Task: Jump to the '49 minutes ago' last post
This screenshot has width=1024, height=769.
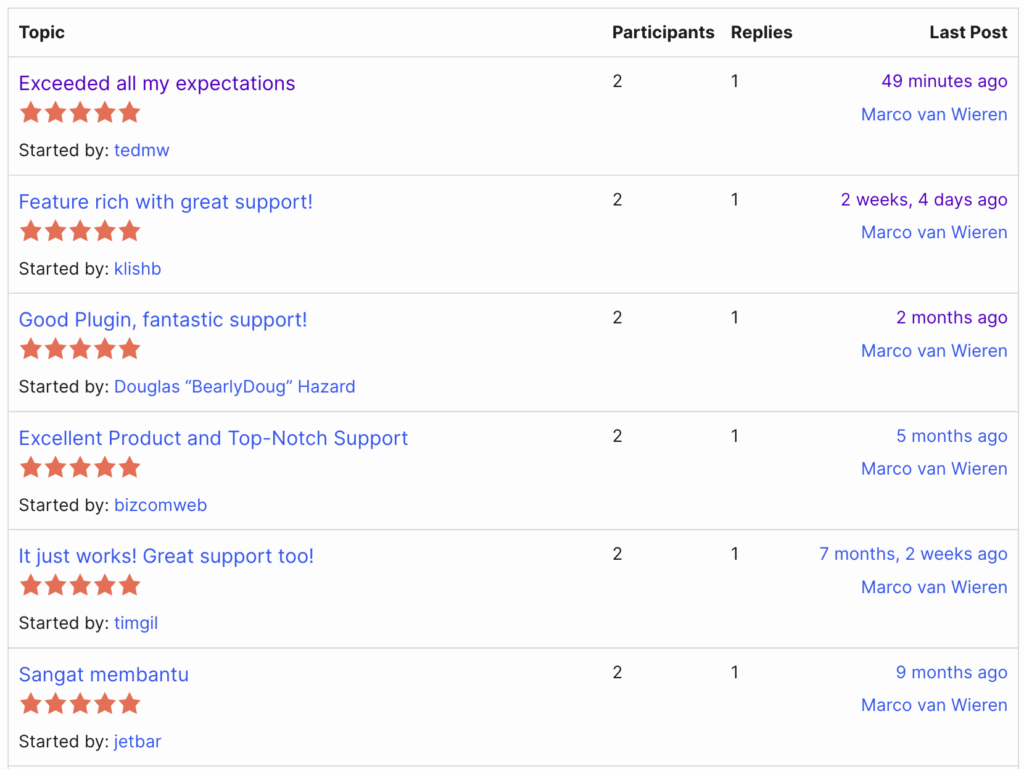Action: (x=943, y=81)
